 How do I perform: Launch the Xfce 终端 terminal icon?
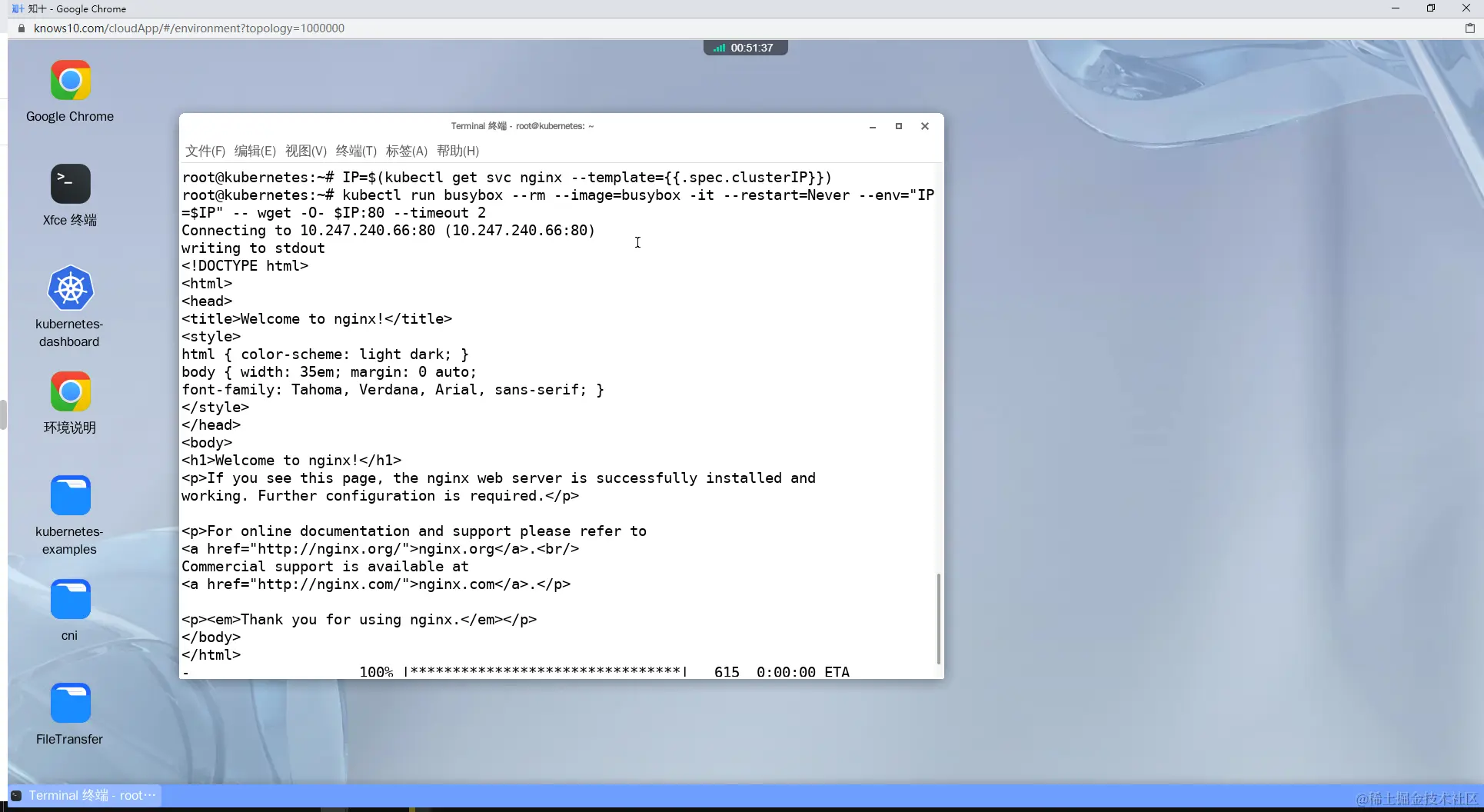pyautogui.click(x=70, y=184)
